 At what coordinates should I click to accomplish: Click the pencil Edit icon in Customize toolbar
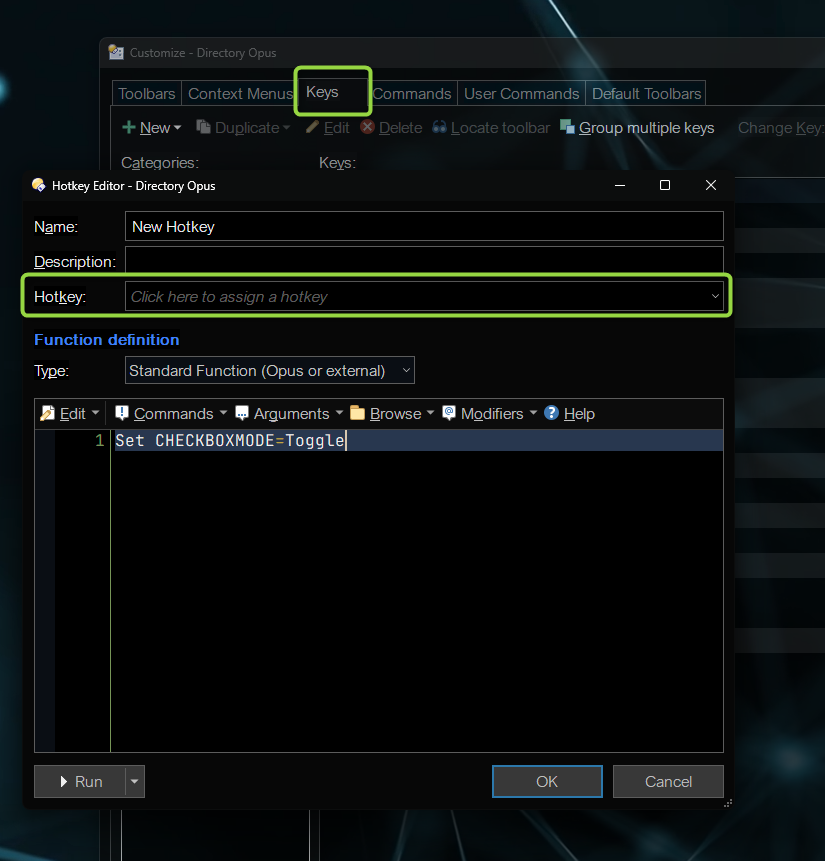click(312, 127)
